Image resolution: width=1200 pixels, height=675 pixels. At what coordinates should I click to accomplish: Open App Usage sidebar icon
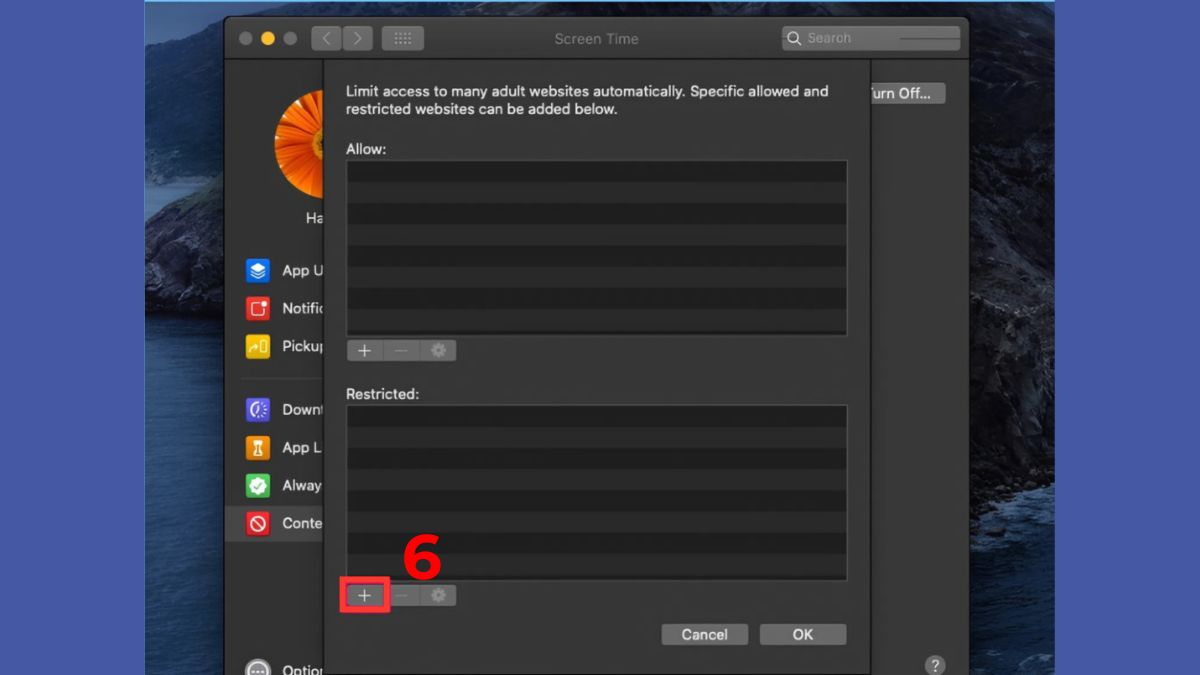pyautogui.click(x=258, y=270)
